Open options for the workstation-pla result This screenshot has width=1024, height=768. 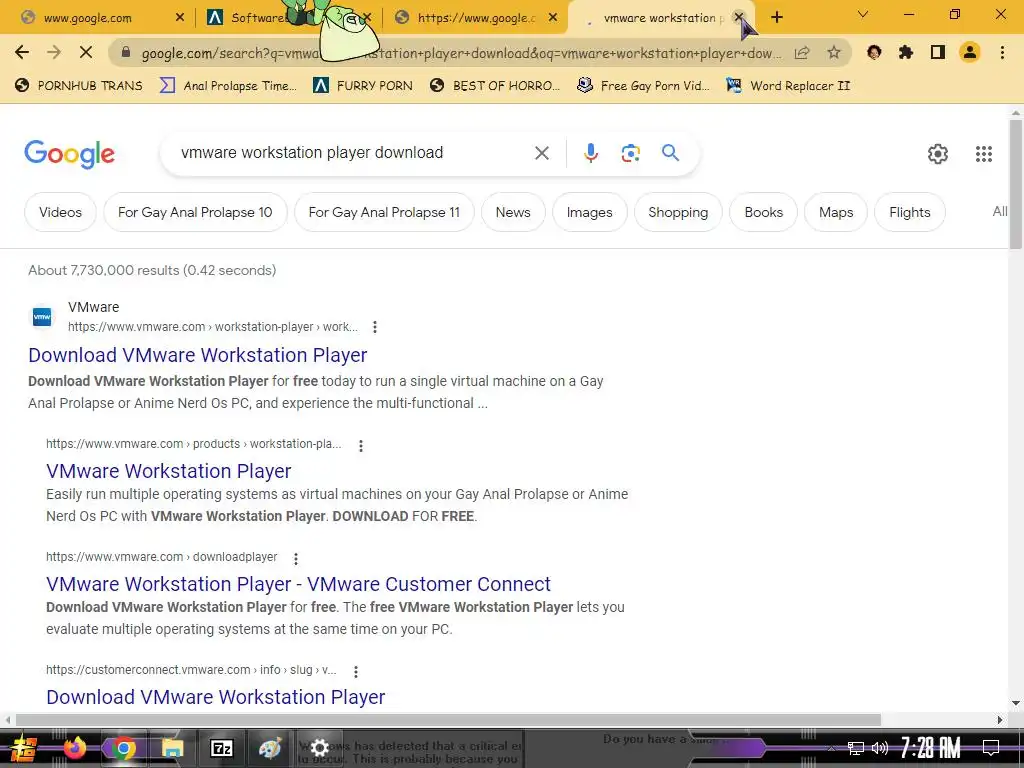[360, 445]
